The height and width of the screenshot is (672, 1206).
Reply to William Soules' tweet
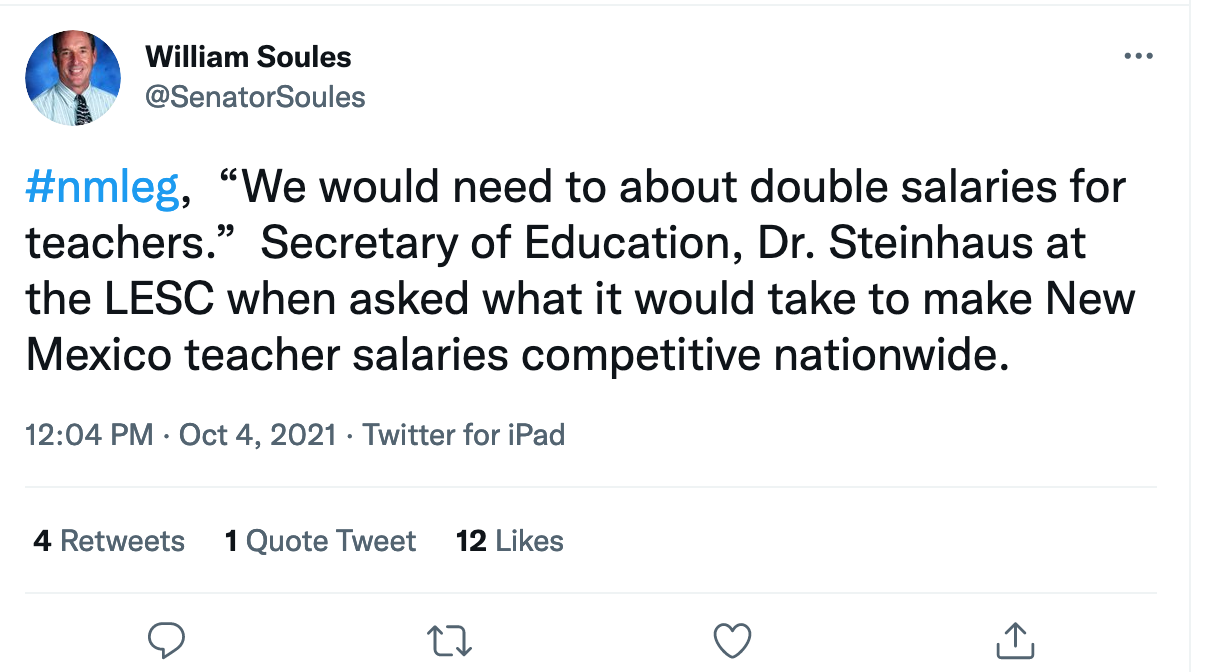coord(167,638)
